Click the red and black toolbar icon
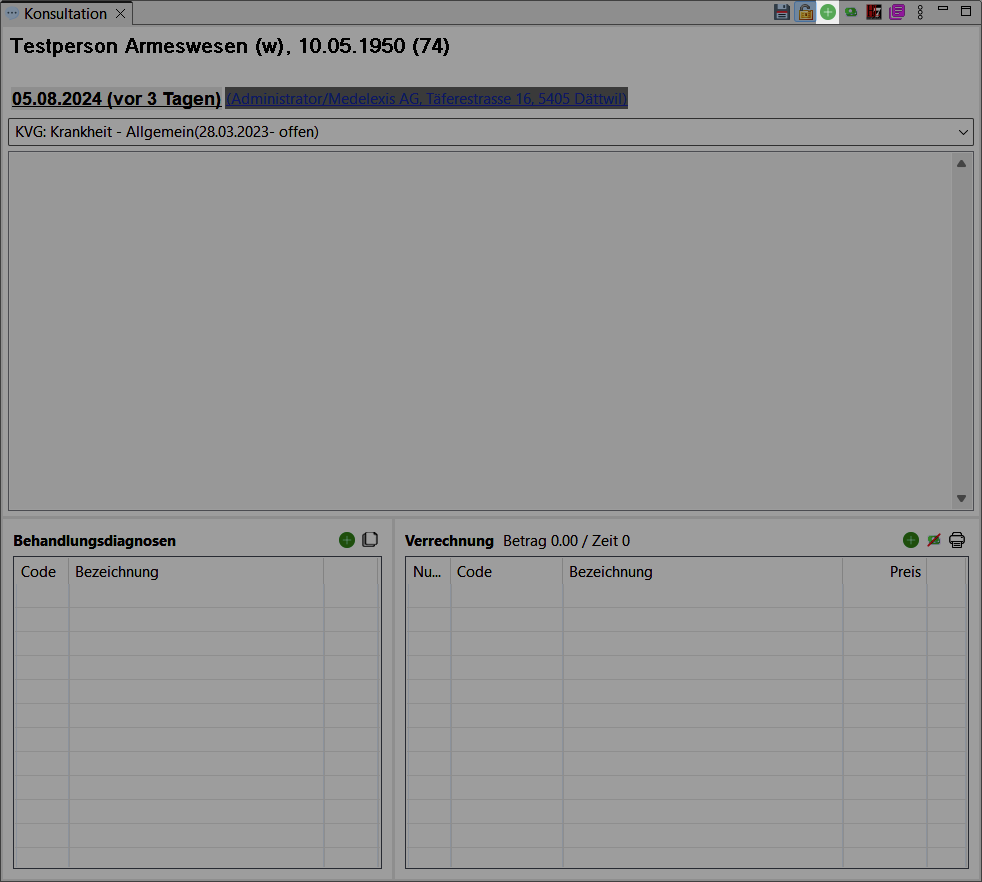 click(x=874, y=12)
